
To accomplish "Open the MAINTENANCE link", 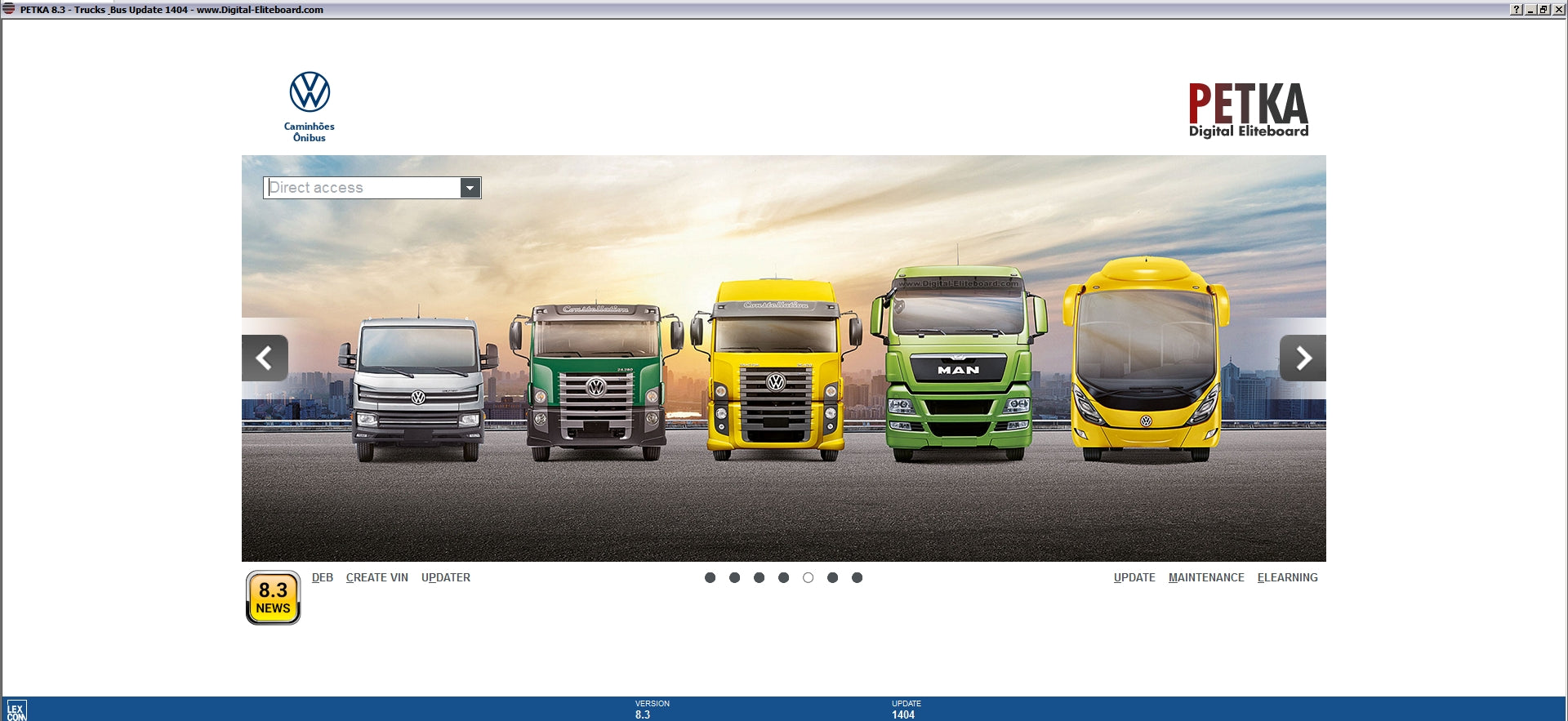I will (x=1206, y=577).
